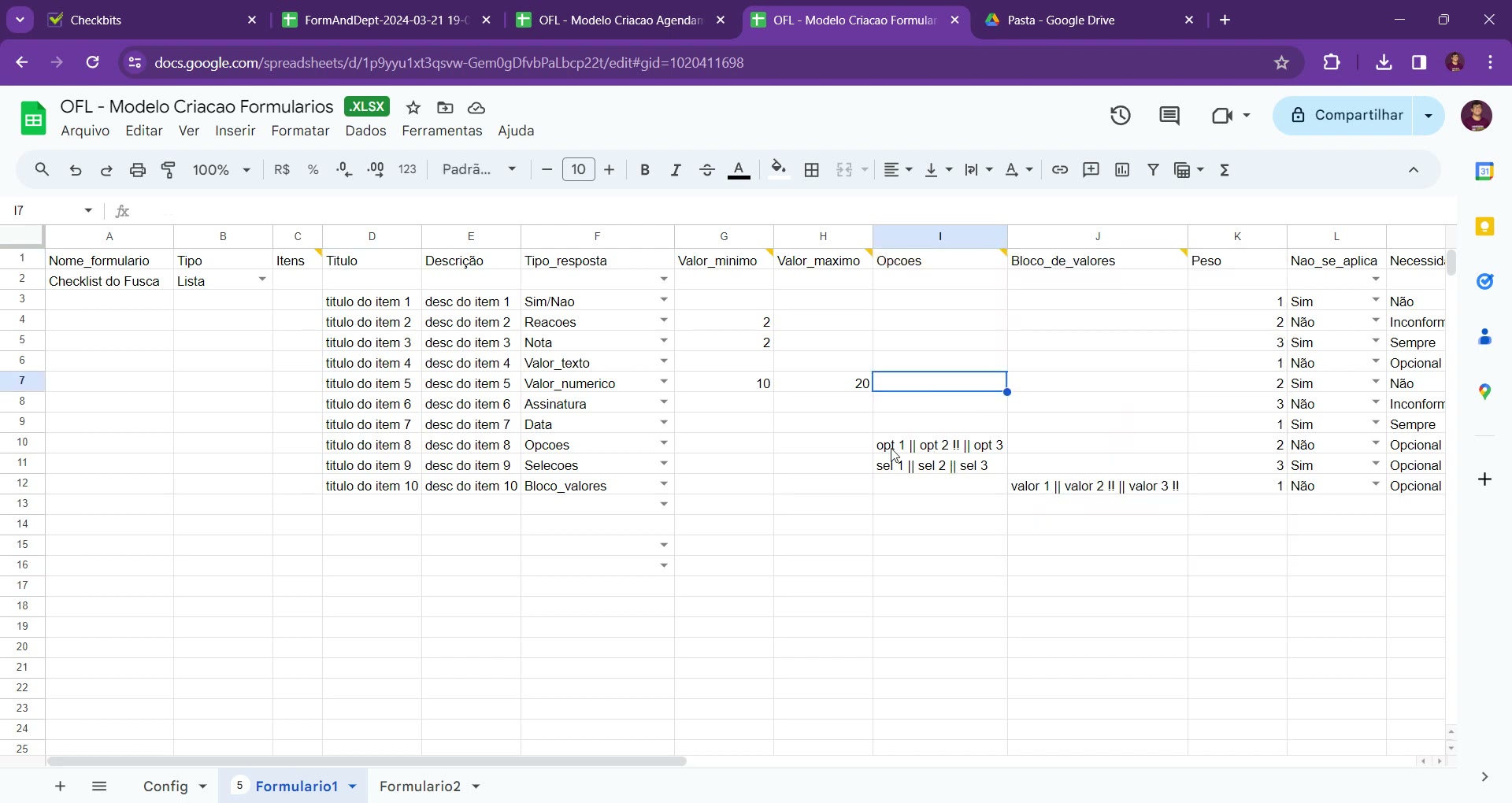1512x803 pixels.
Task: Open text rotation dropdown
Action: (x=1019, y=170)
